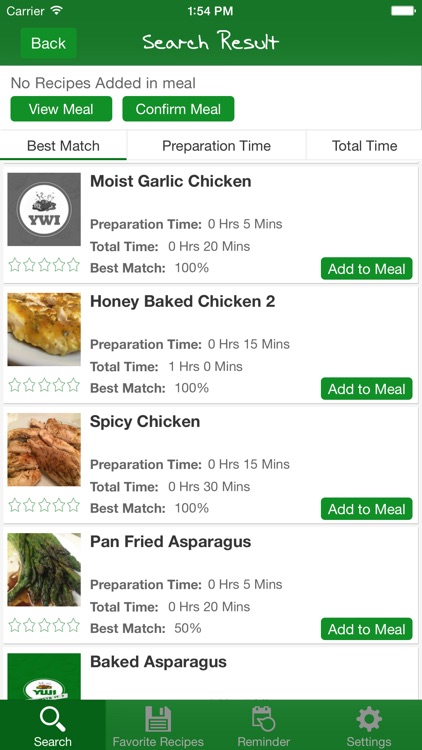422x750 pixels.
Task: Rate Spicy Chicken with first star
Action: tap(15, 505)
